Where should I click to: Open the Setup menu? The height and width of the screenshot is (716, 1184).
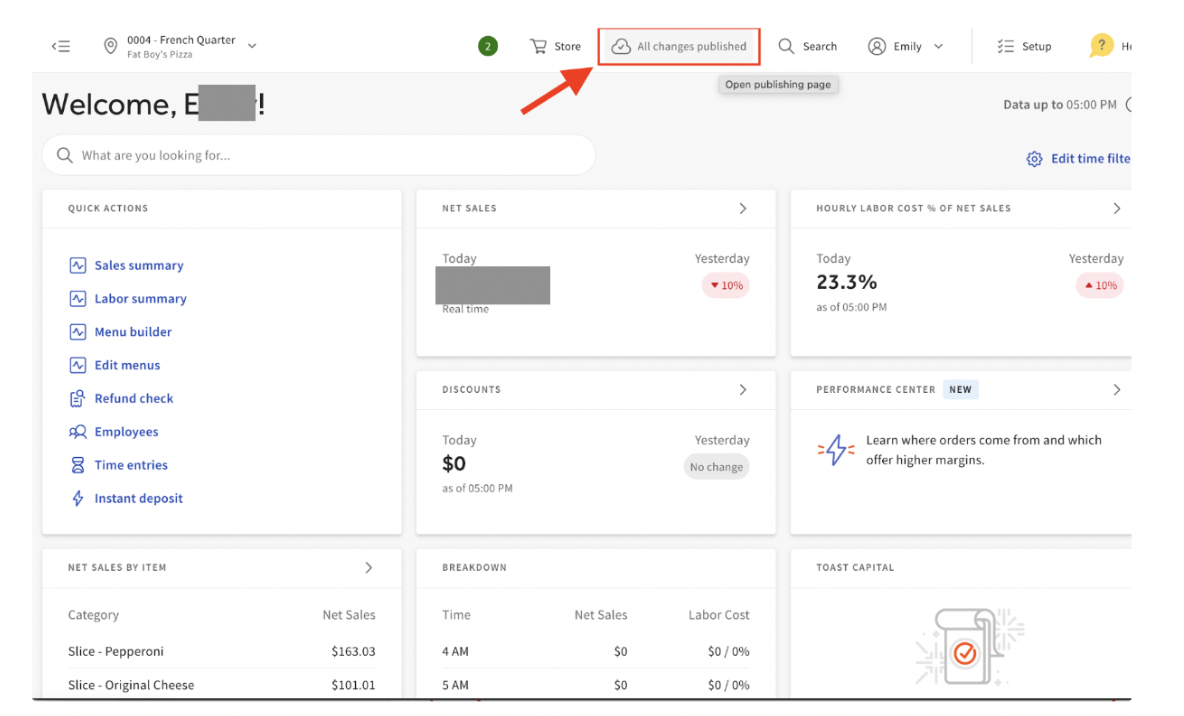point(1024,46)
